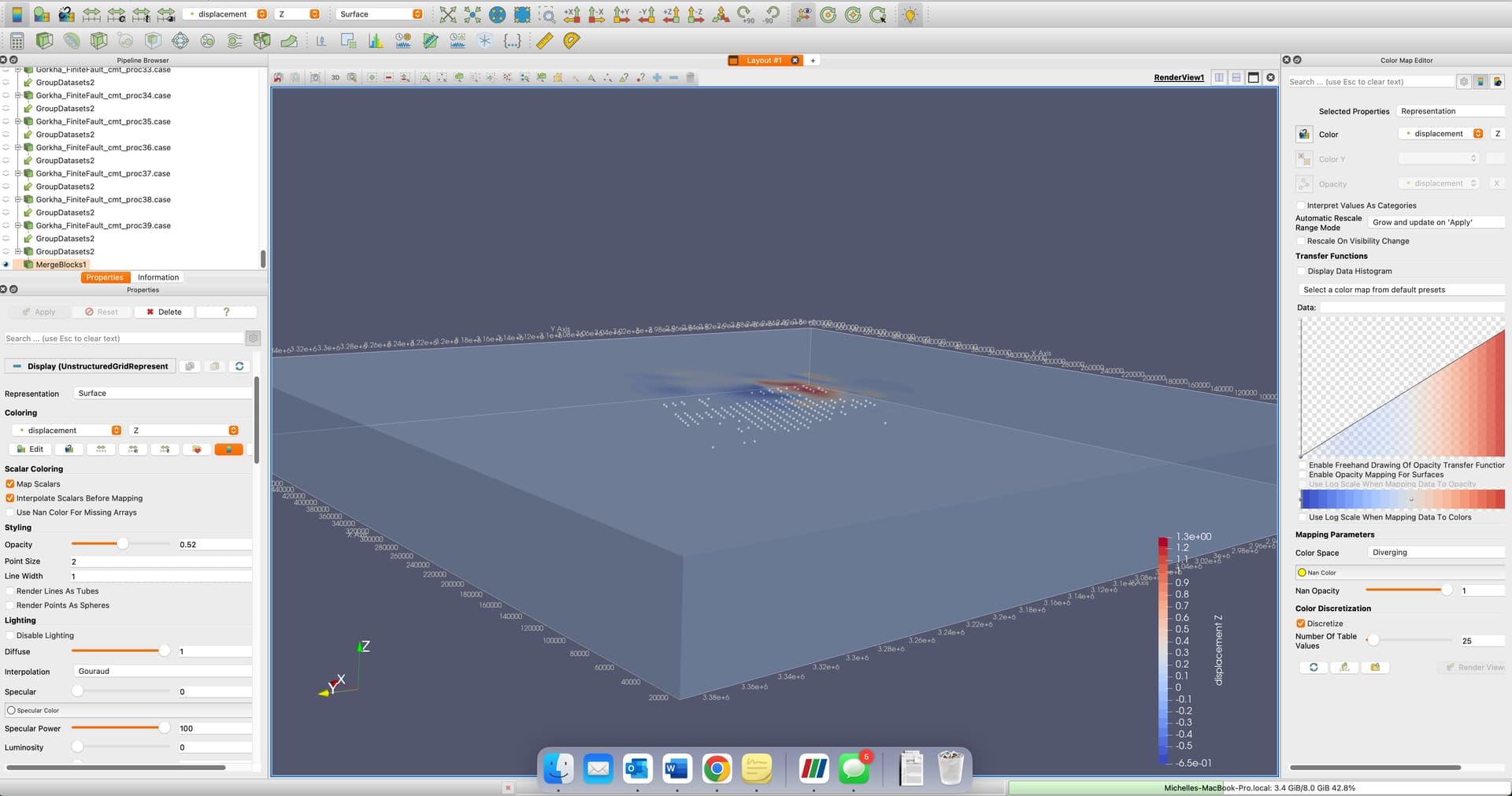Screen dimensions: 1512x796
Task: Click the Delete button in Properties
Action: pyautogui.click(x=164, y=312)
